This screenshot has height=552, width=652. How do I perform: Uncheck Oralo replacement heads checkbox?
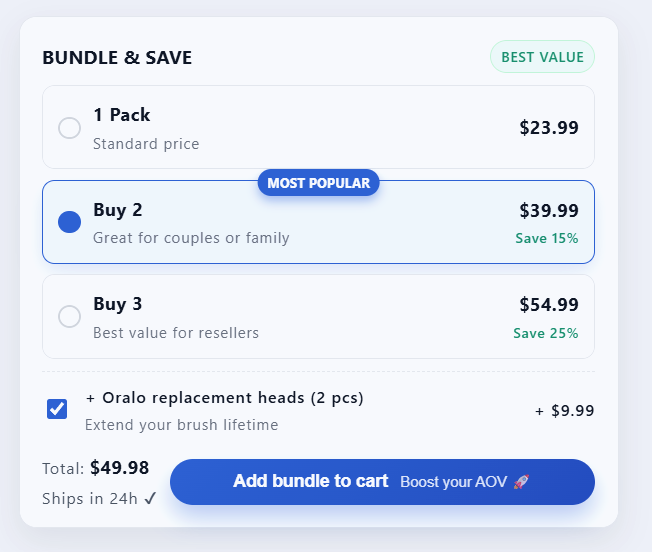[57, 408]
